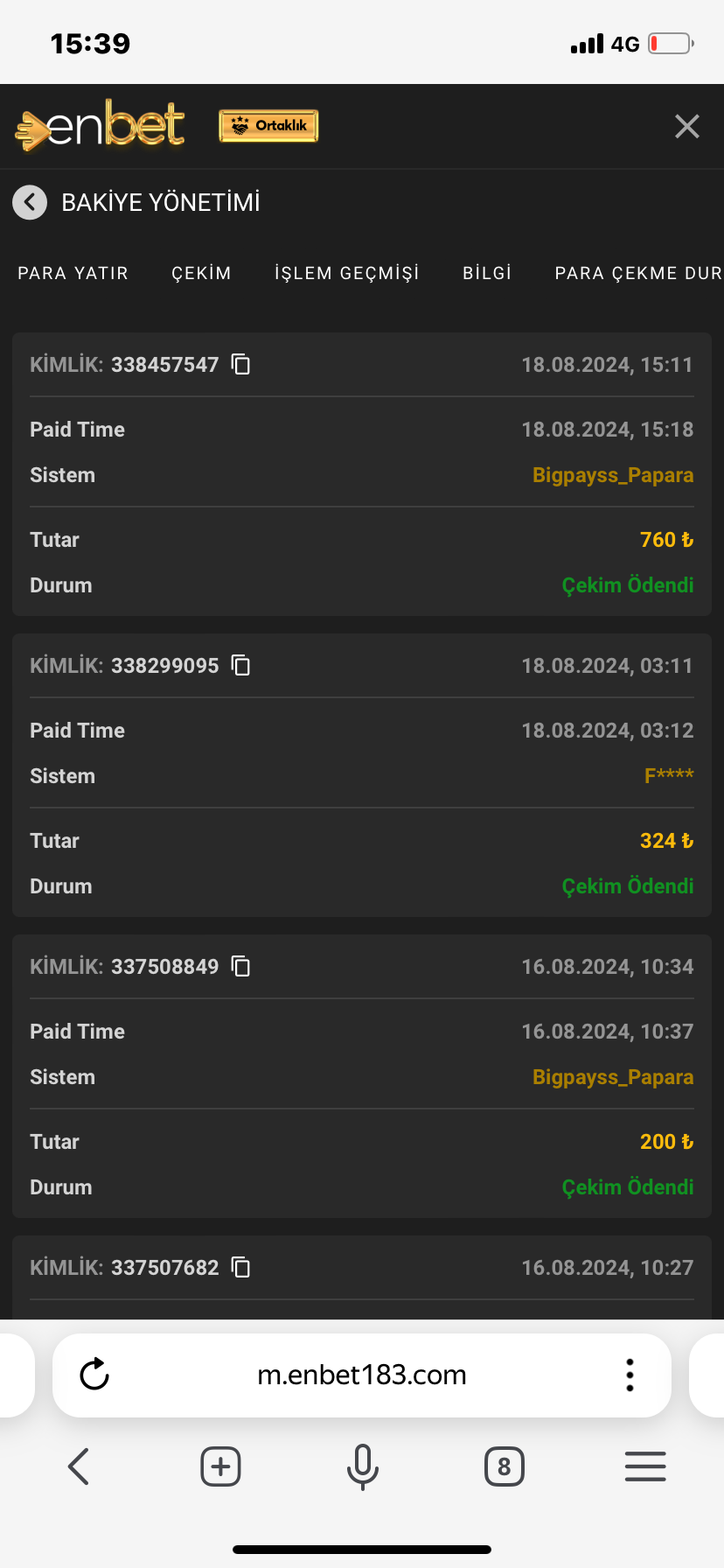724x1568 pixels.
Task: Tap the microphone voice search icon
Action: pos(362,1466)
